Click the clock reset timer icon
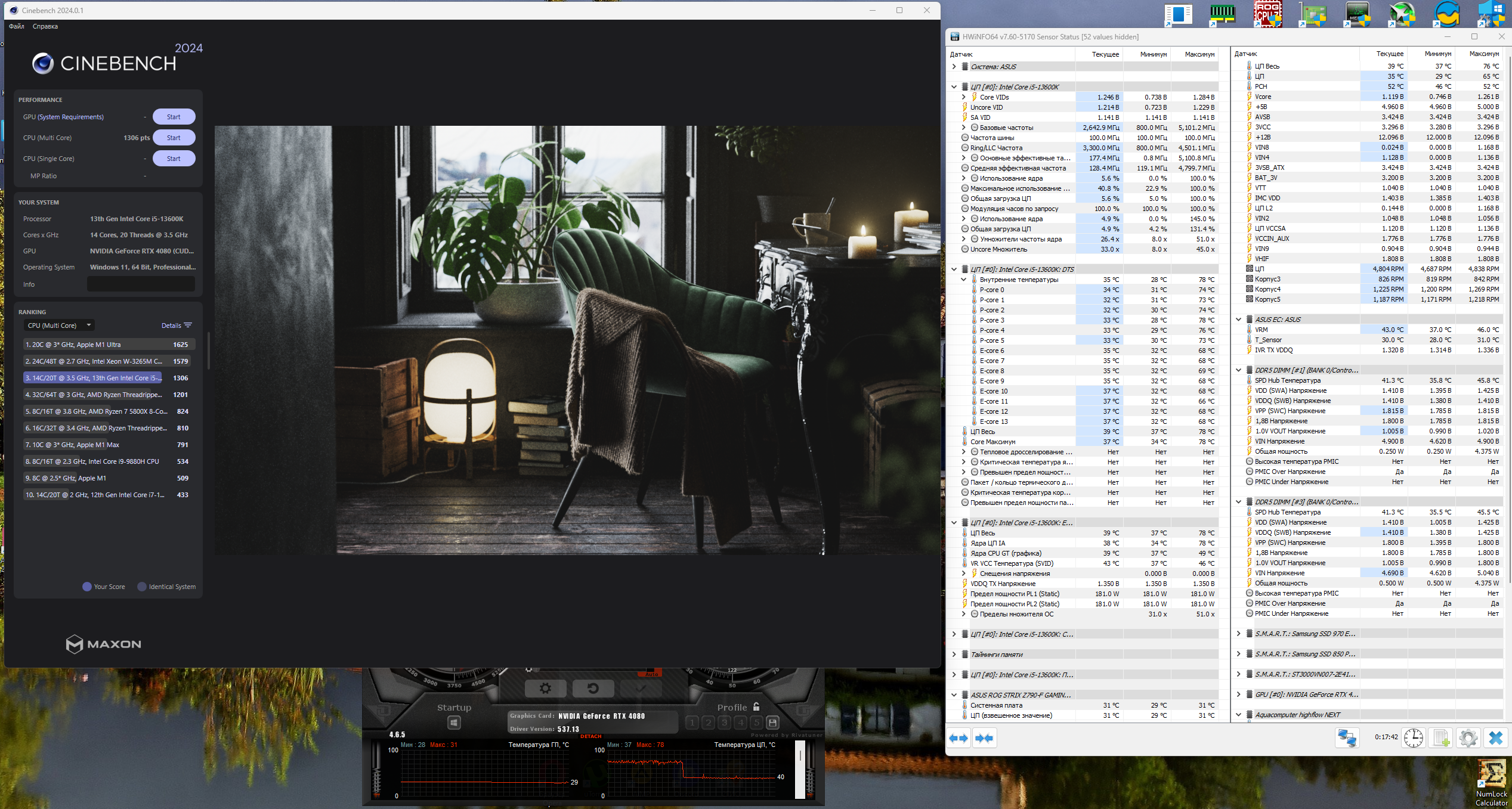The image size is (1512, 809). (x=1413, y=737)
